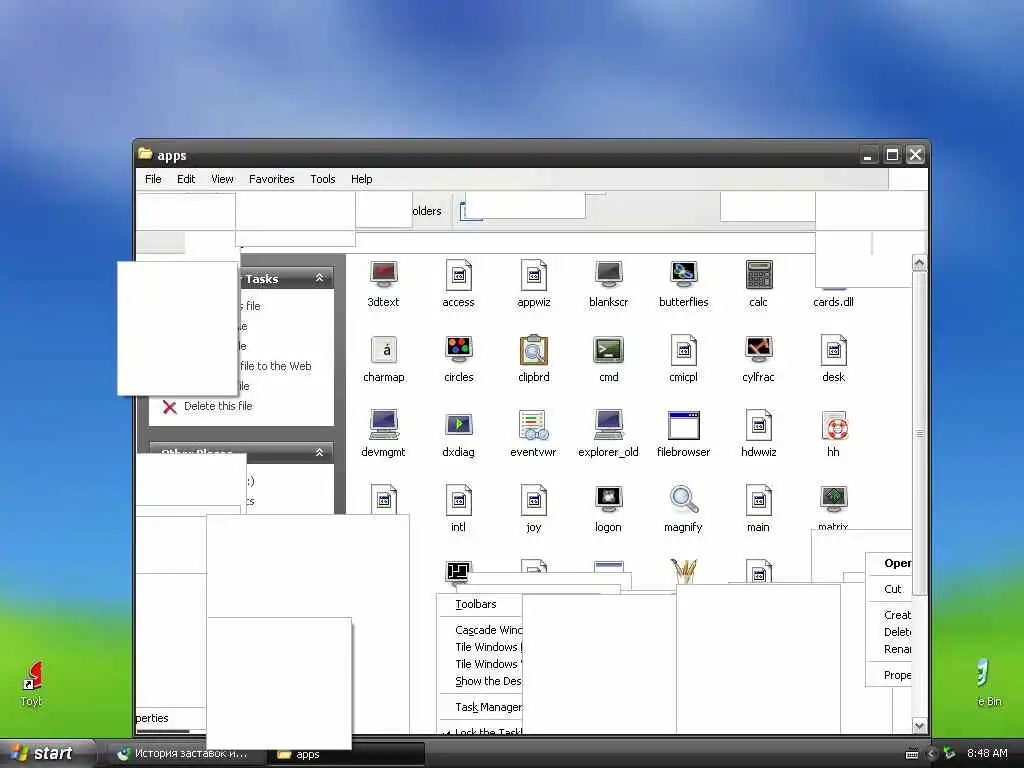Select the Recycle Bin desktop icon
This screenshot has width=1024, height=768.
click(987, 684)
